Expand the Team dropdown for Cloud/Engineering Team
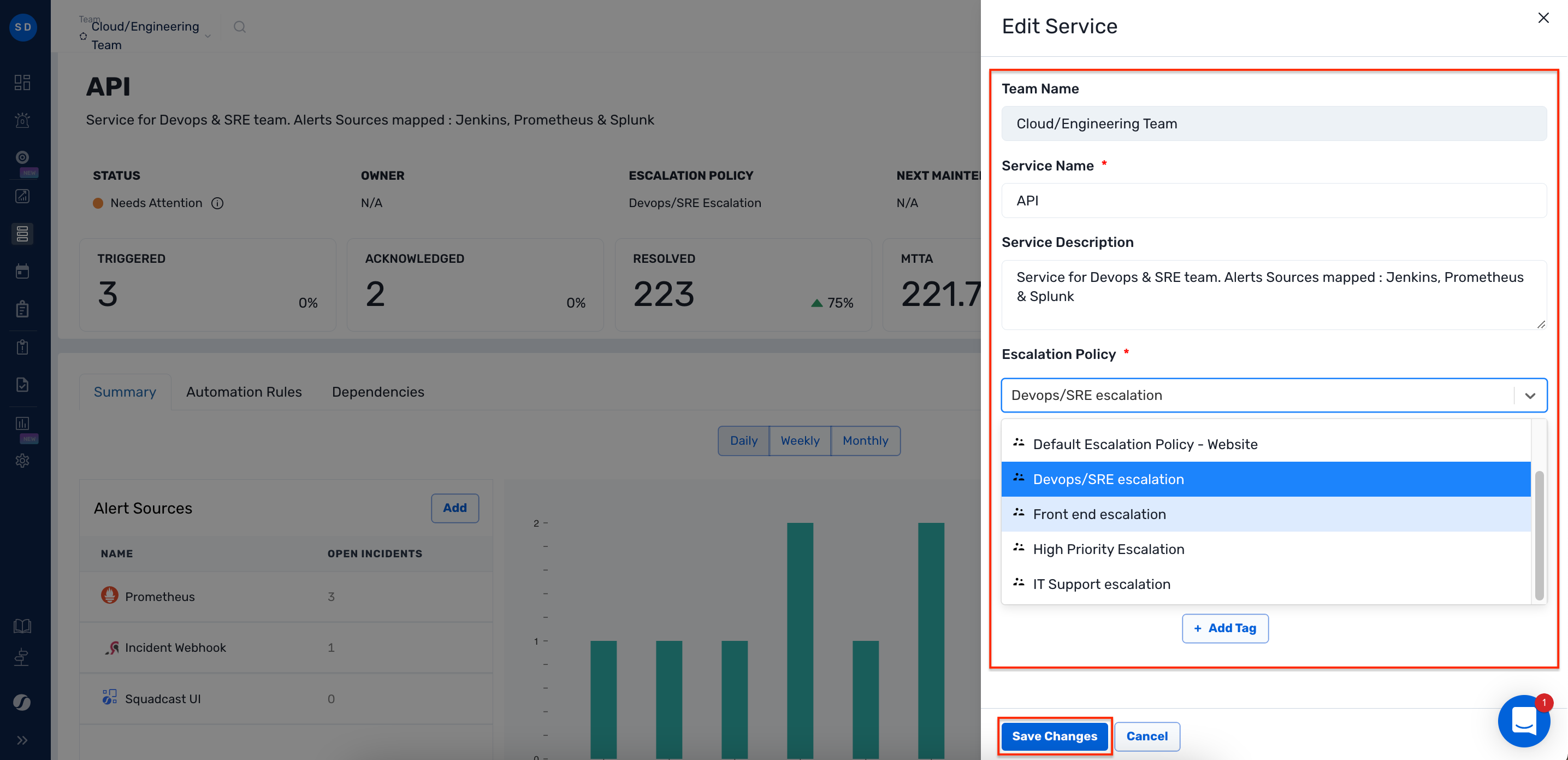 pyautogui.click(x=208, y=36)
